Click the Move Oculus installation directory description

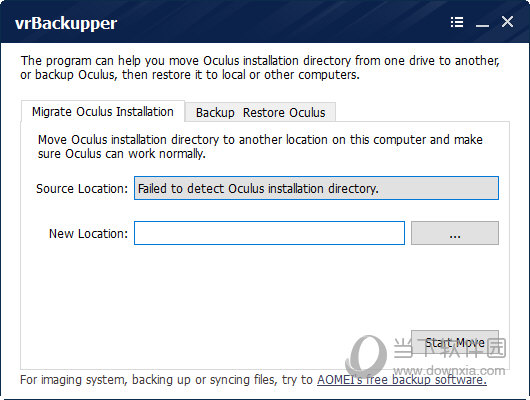point(260,146)
